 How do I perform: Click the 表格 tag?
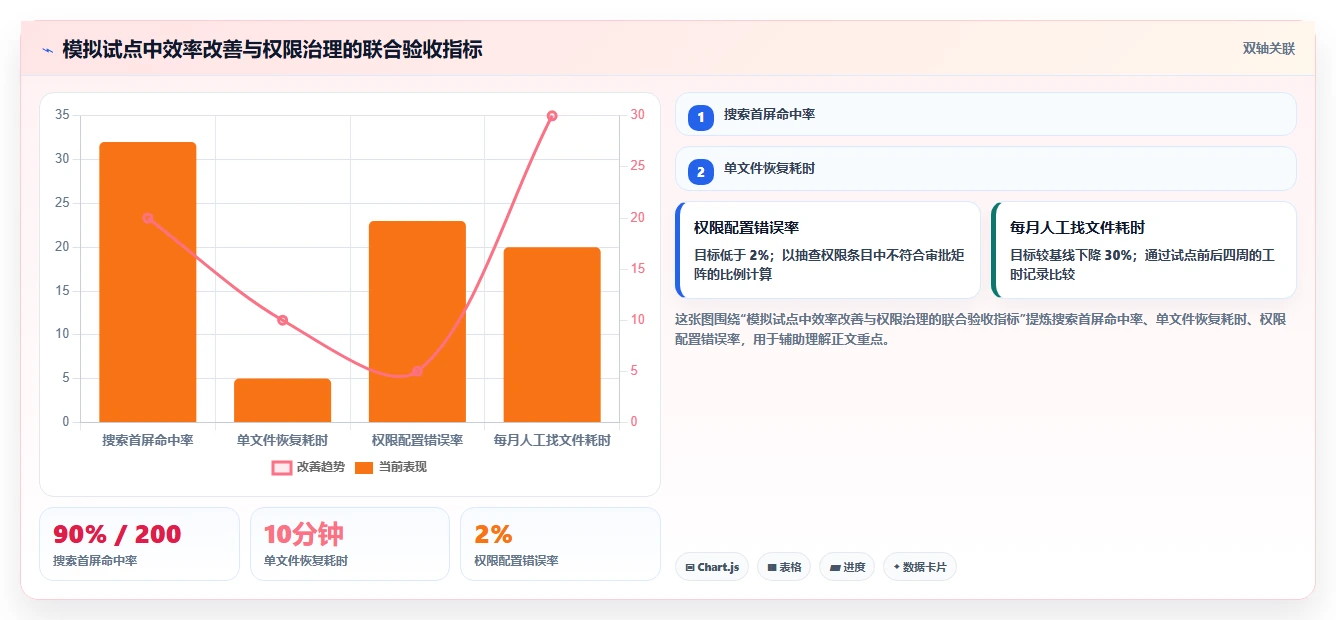[x=784, y=567]
